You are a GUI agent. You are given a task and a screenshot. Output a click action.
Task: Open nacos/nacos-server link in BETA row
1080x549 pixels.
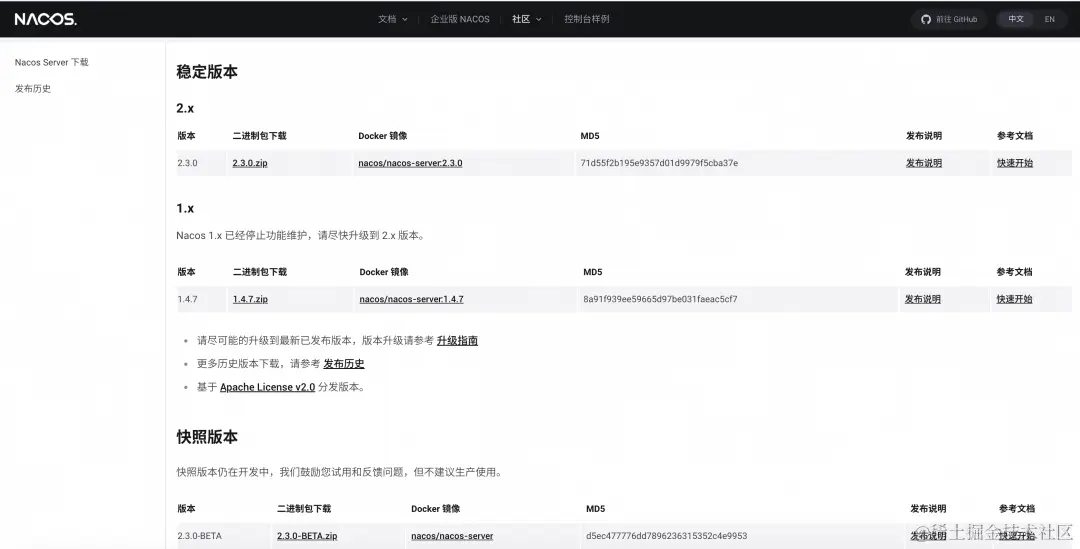452,536
